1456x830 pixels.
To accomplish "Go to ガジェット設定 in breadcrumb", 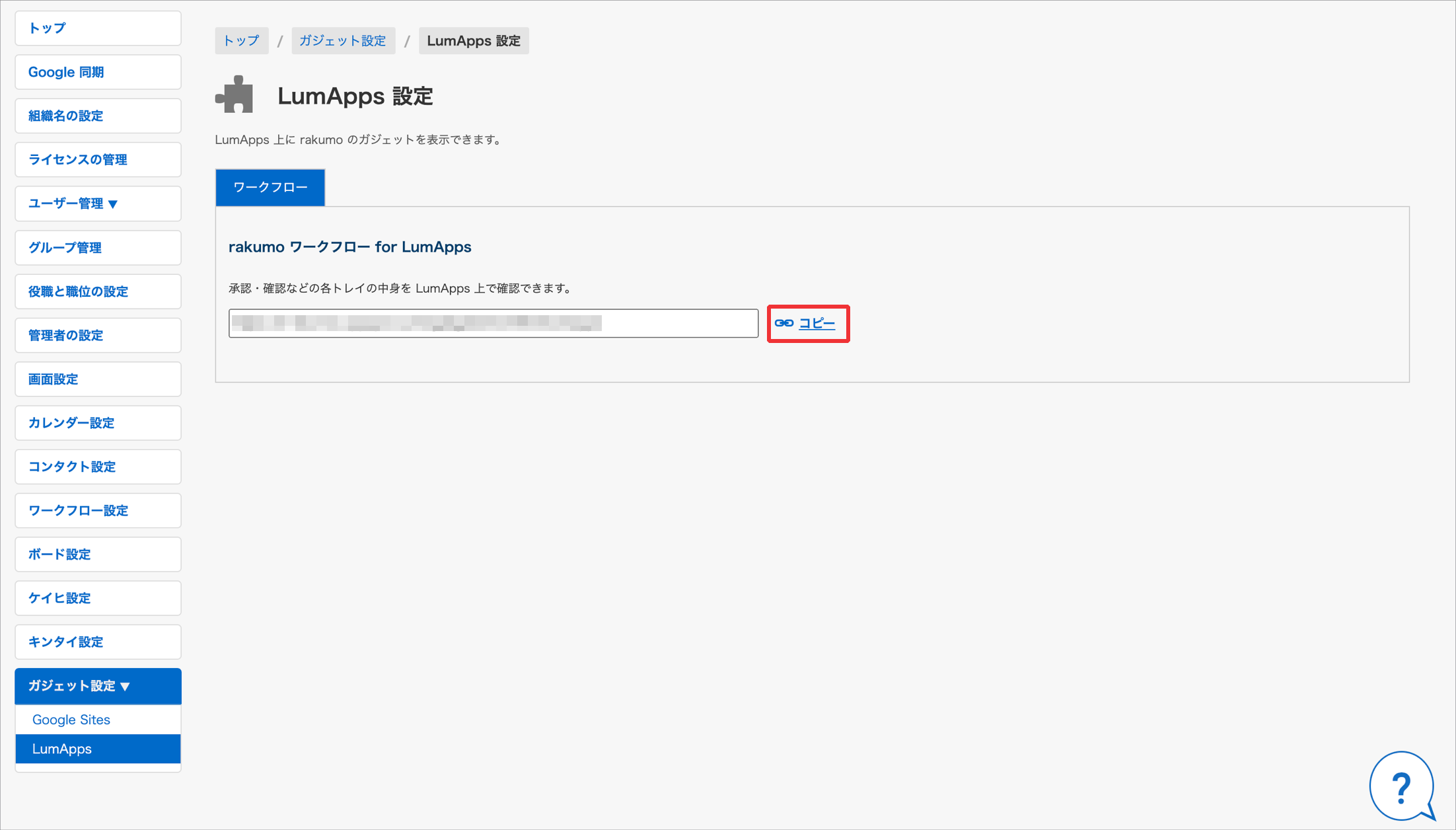I will pyautogui.click(x=343, y=41).
